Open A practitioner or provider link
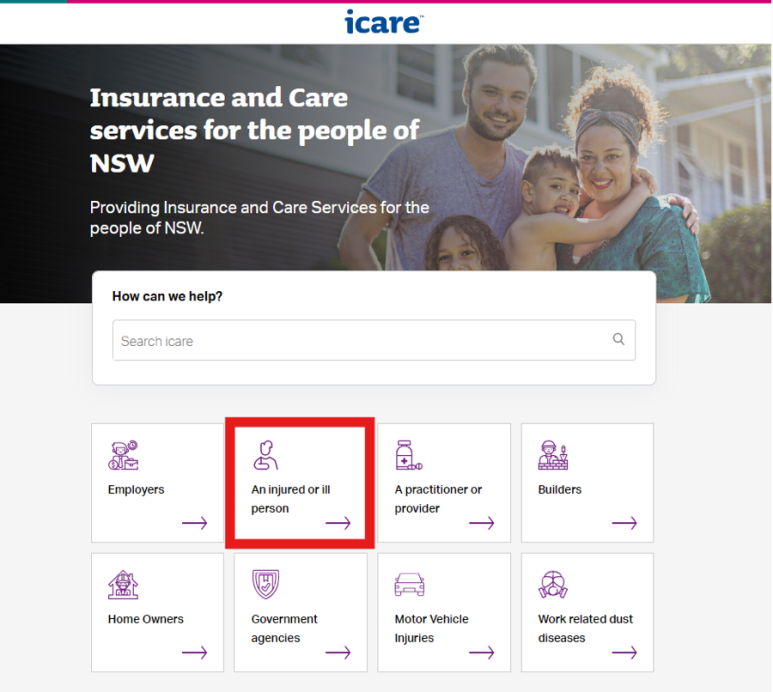The image size is (773, 692). pos(438,499)
